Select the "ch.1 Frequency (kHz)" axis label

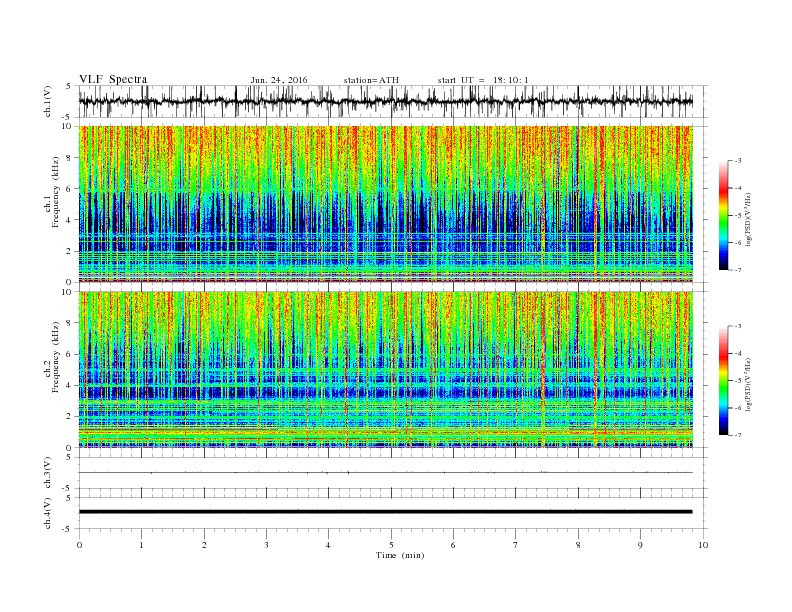[52, 192]
